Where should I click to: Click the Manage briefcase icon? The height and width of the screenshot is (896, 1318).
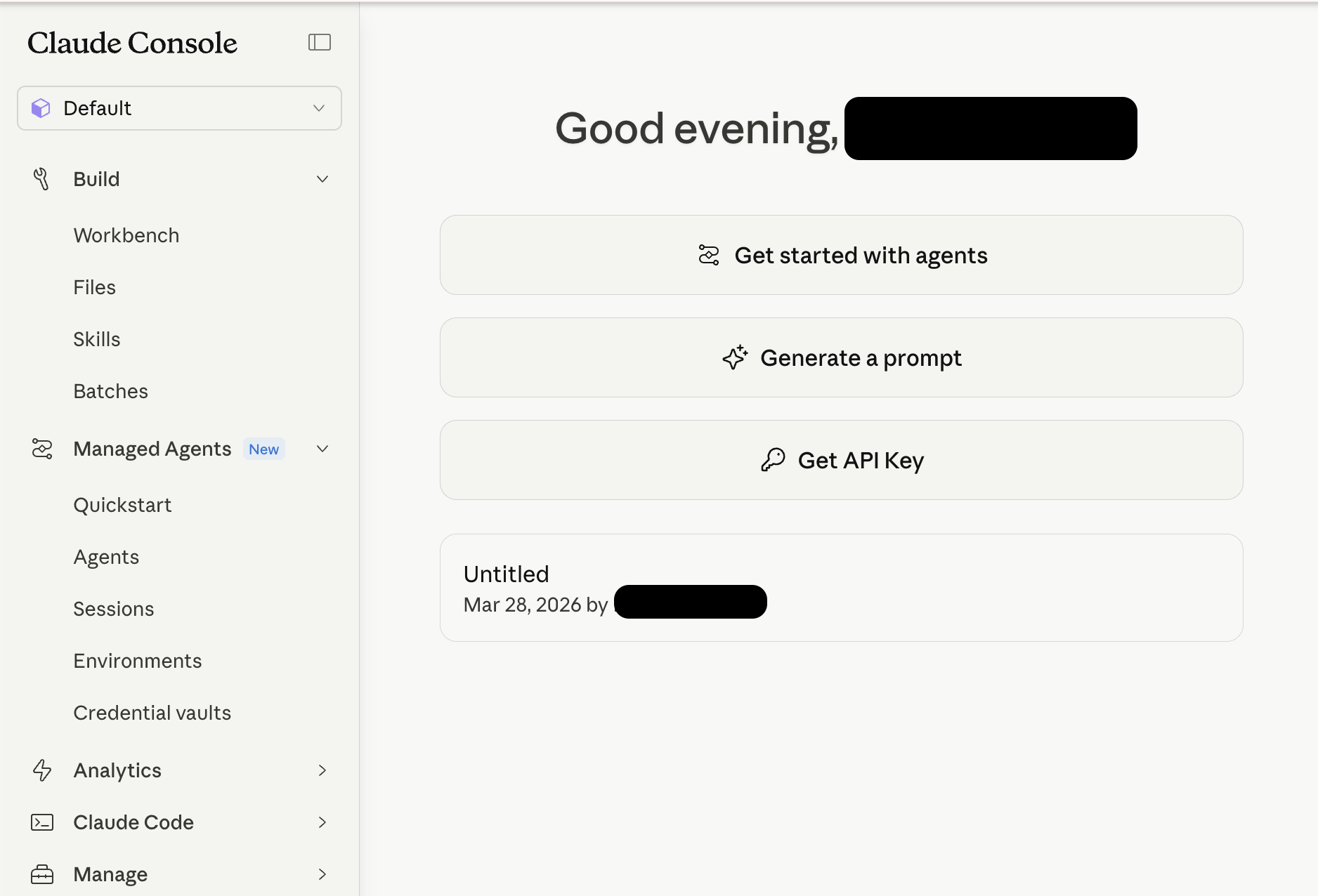[42, 874]
